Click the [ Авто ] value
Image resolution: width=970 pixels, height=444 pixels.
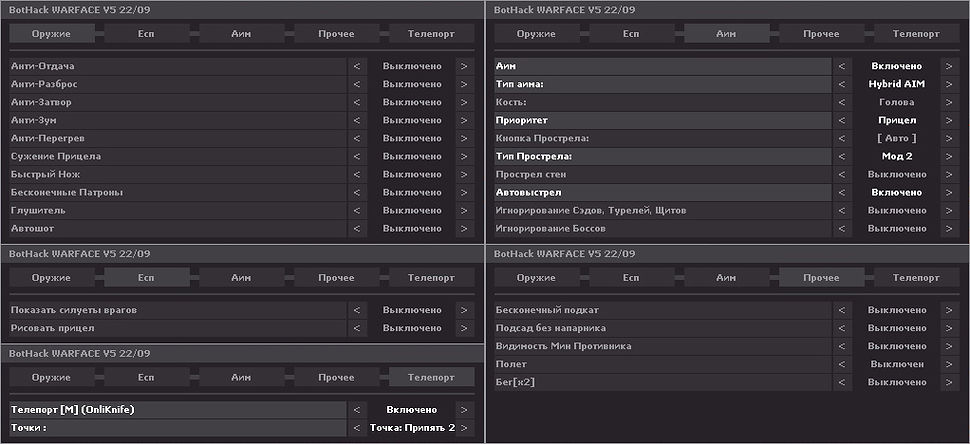point(896,138)
